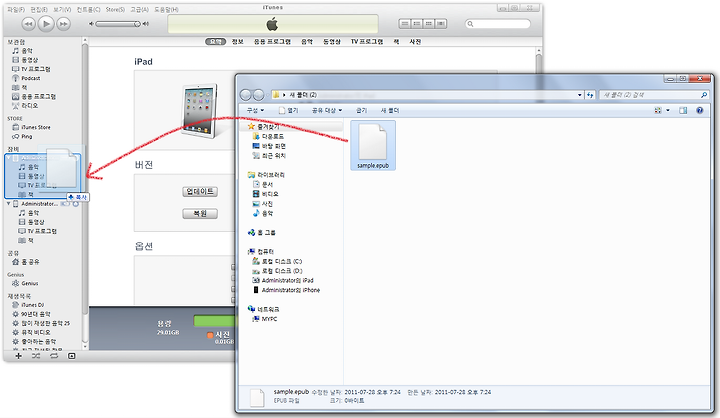The height and width of the screenshot is (418, 720).
Task: Show the artwork viewer in iTunes
Action: click(72, 356)
